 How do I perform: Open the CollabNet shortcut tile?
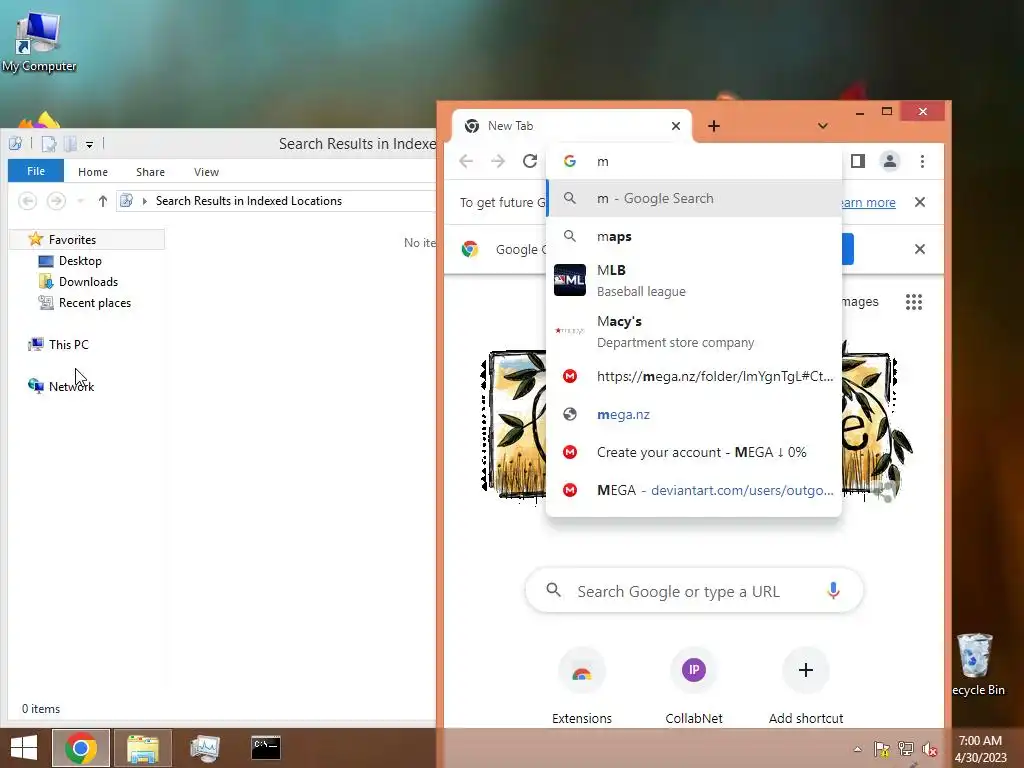(x=694, y=685)
